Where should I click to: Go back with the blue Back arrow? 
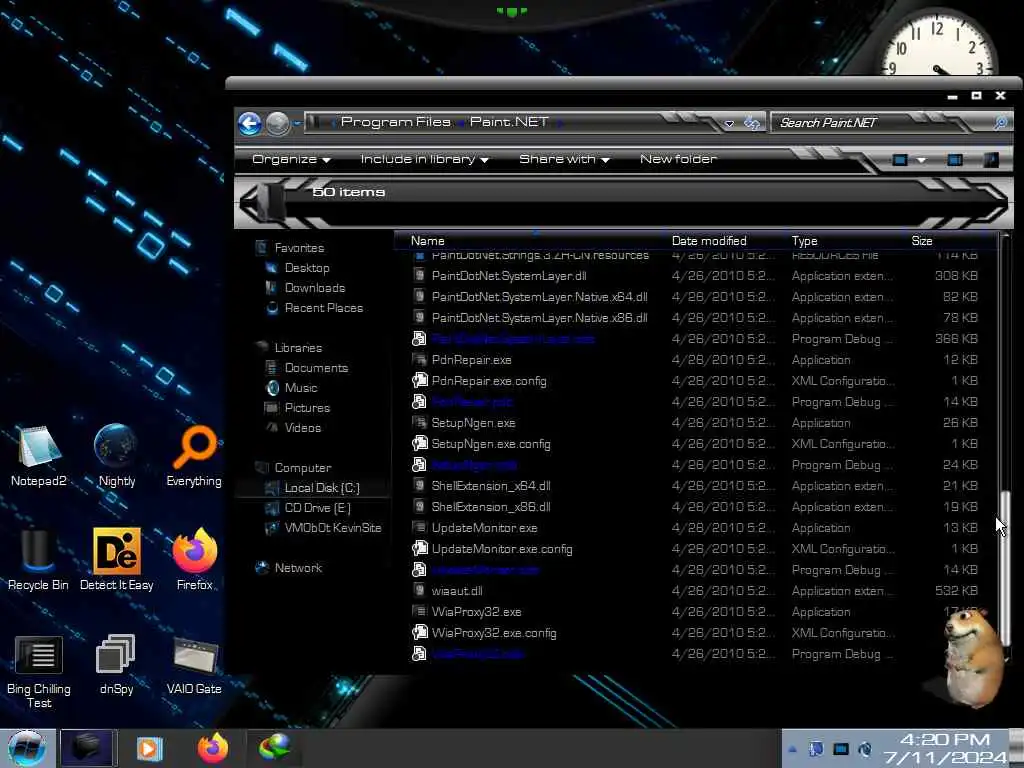[x=249, y=123]
